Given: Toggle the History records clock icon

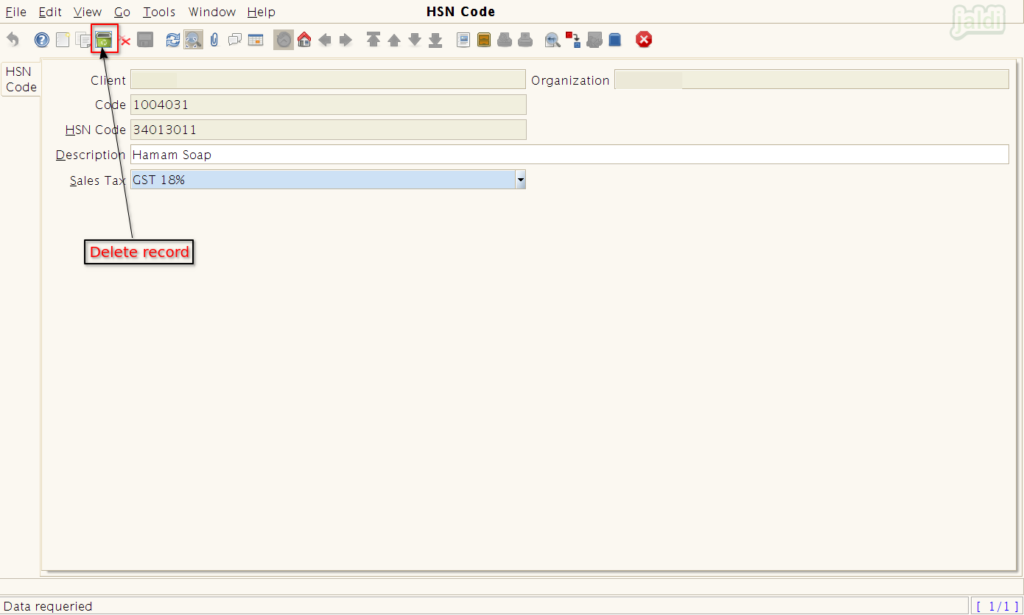Looking at the screenshot, I should click(x=283, y=40).
